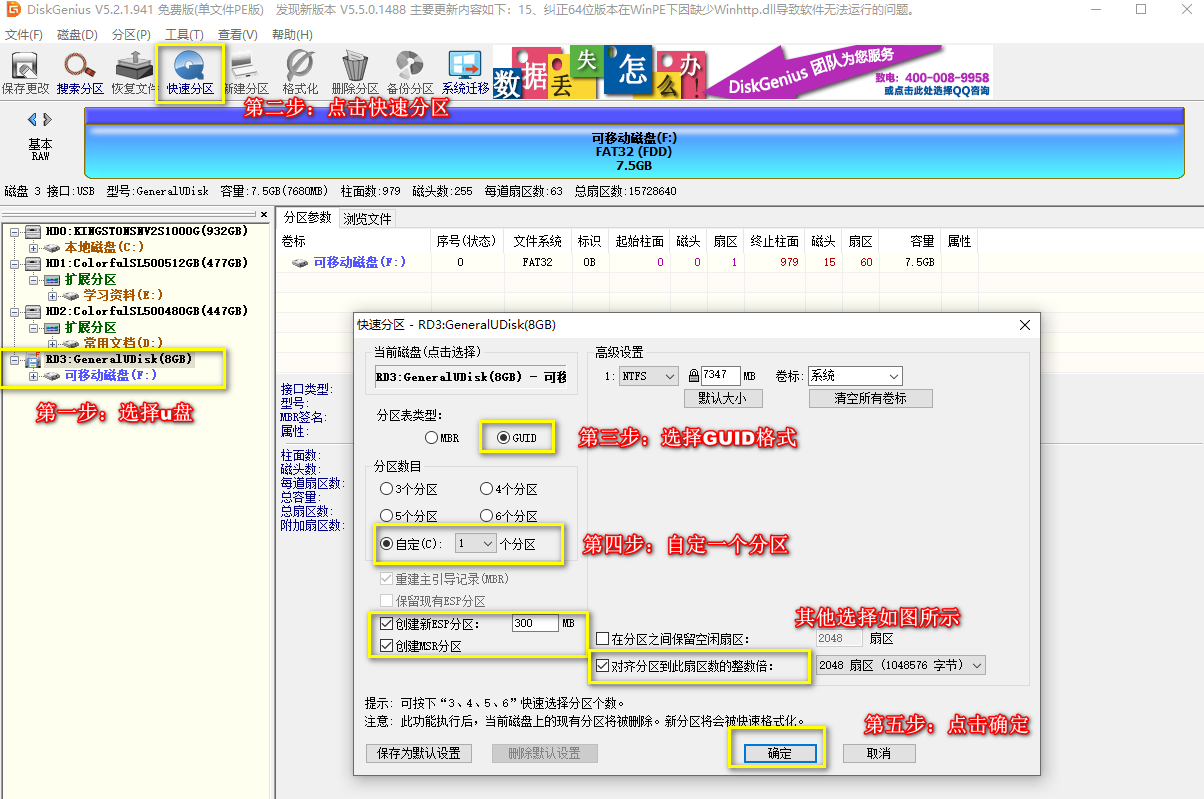Open the custom partition count dropdown

[475, 544]
